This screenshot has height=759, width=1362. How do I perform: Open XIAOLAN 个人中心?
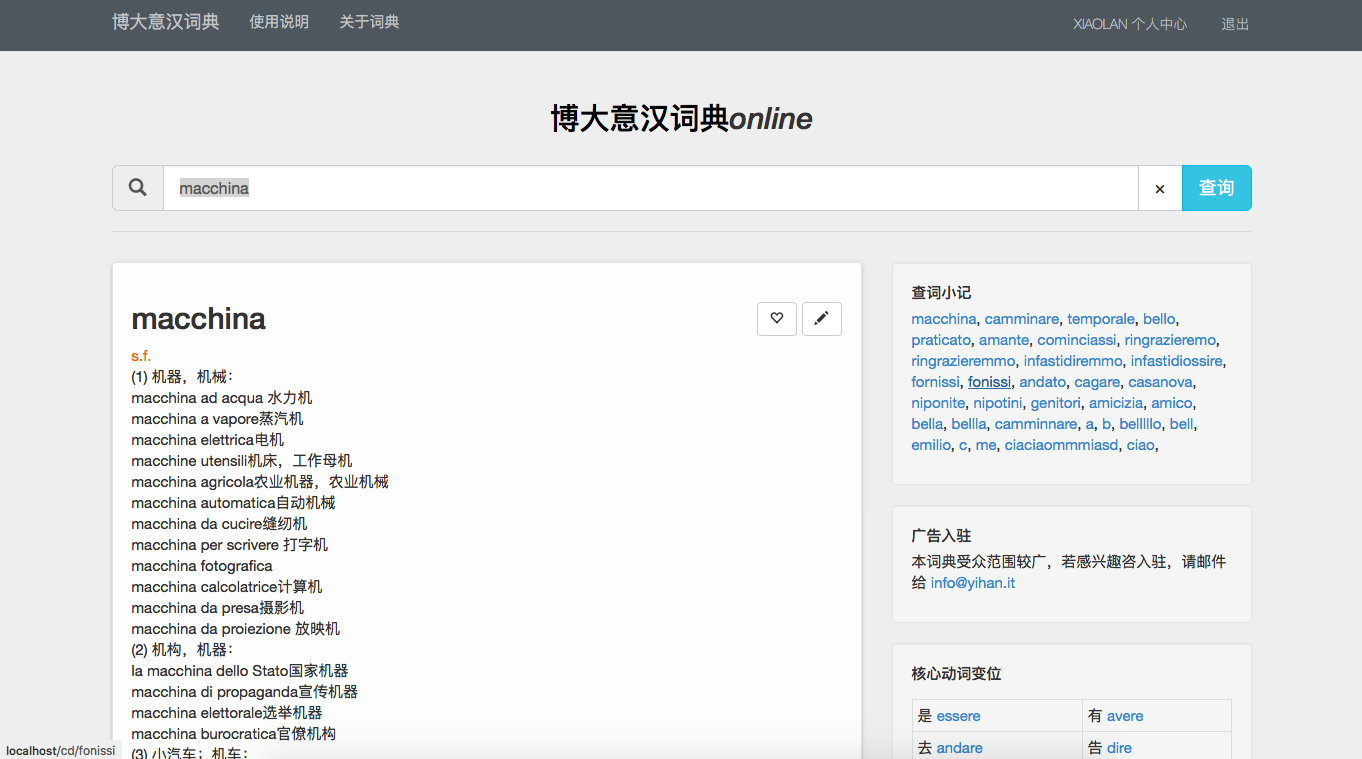coord(1130,24)
